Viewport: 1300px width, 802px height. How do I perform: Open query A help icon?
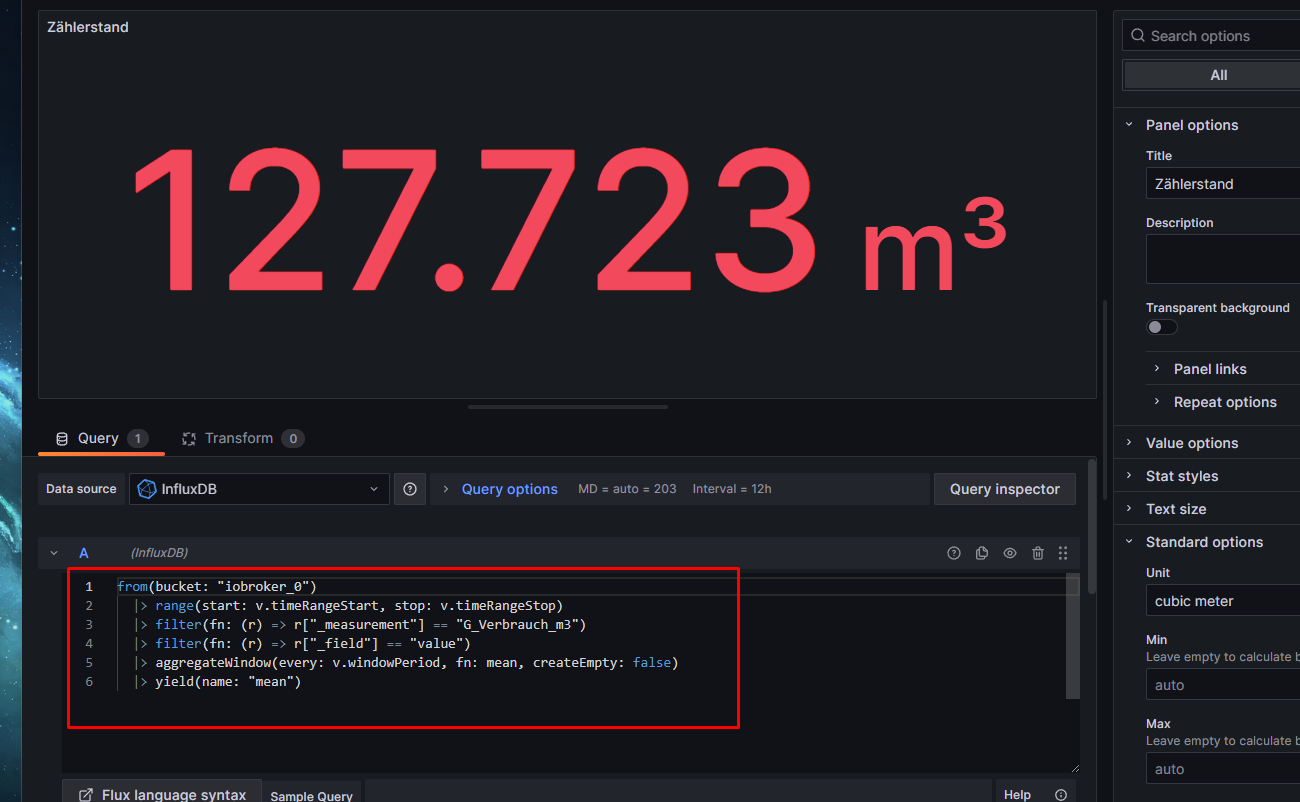tap(954, 553)
